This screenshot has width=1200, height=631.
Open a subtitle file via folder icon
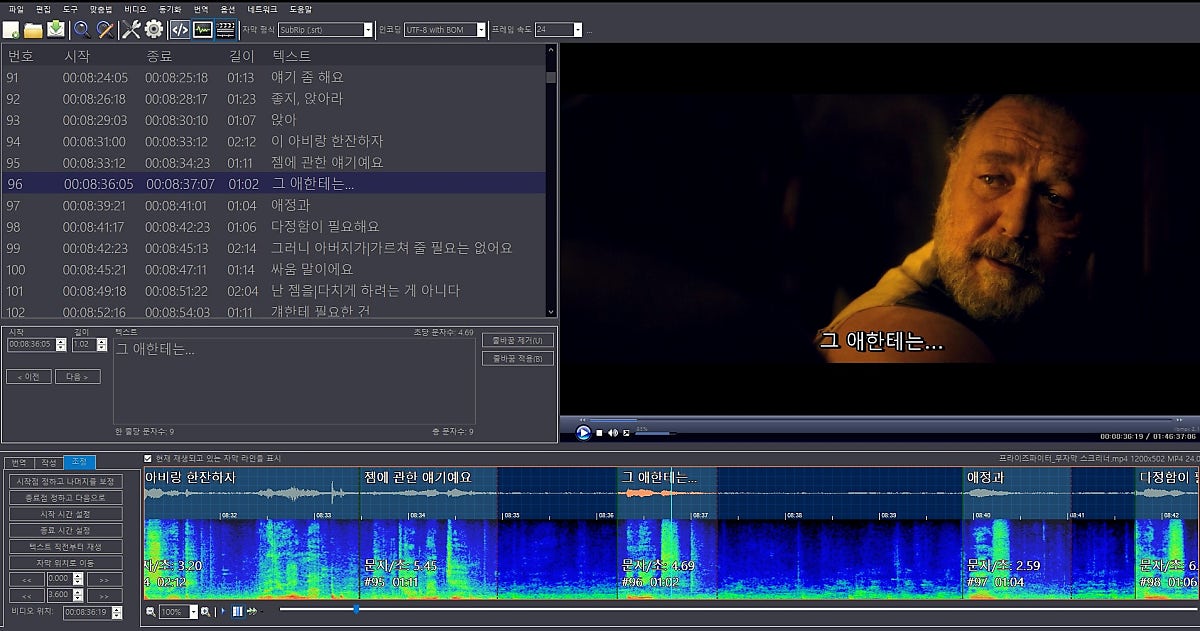point(33,29)
